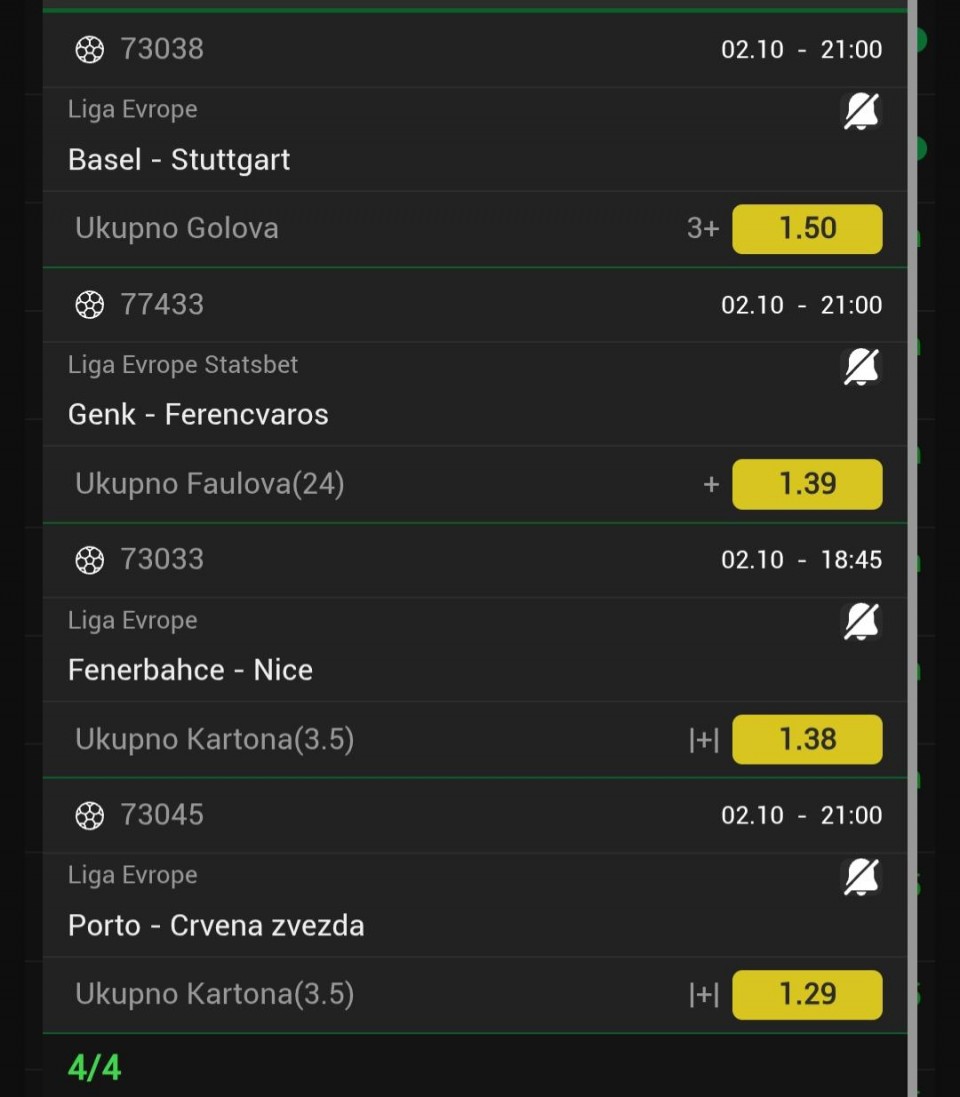Open Porto - Crvena zvezda match details

[x=216, y=925]
